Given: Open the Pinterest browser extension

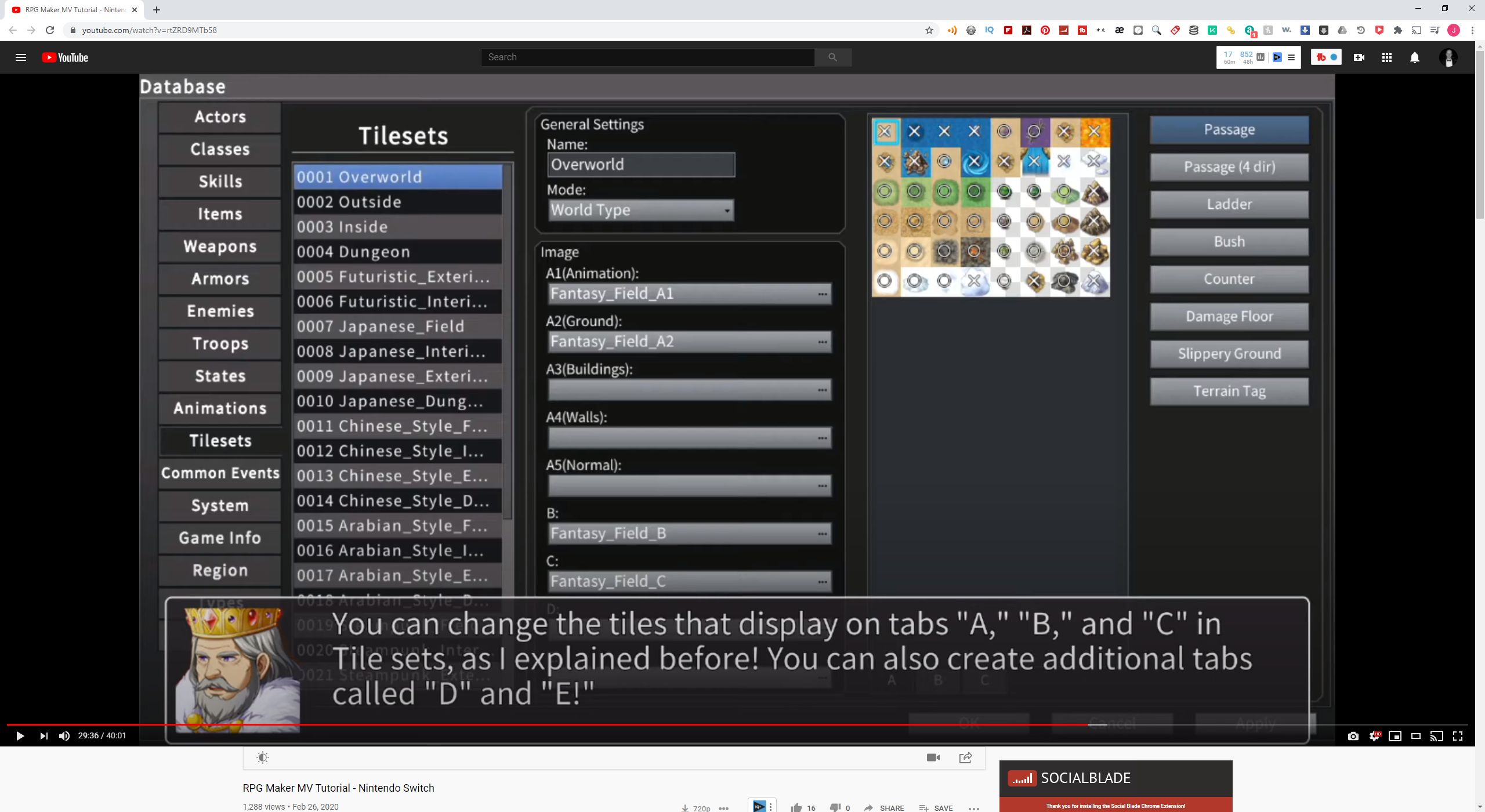Looking at the screenshot, I should pos(1045,30).
